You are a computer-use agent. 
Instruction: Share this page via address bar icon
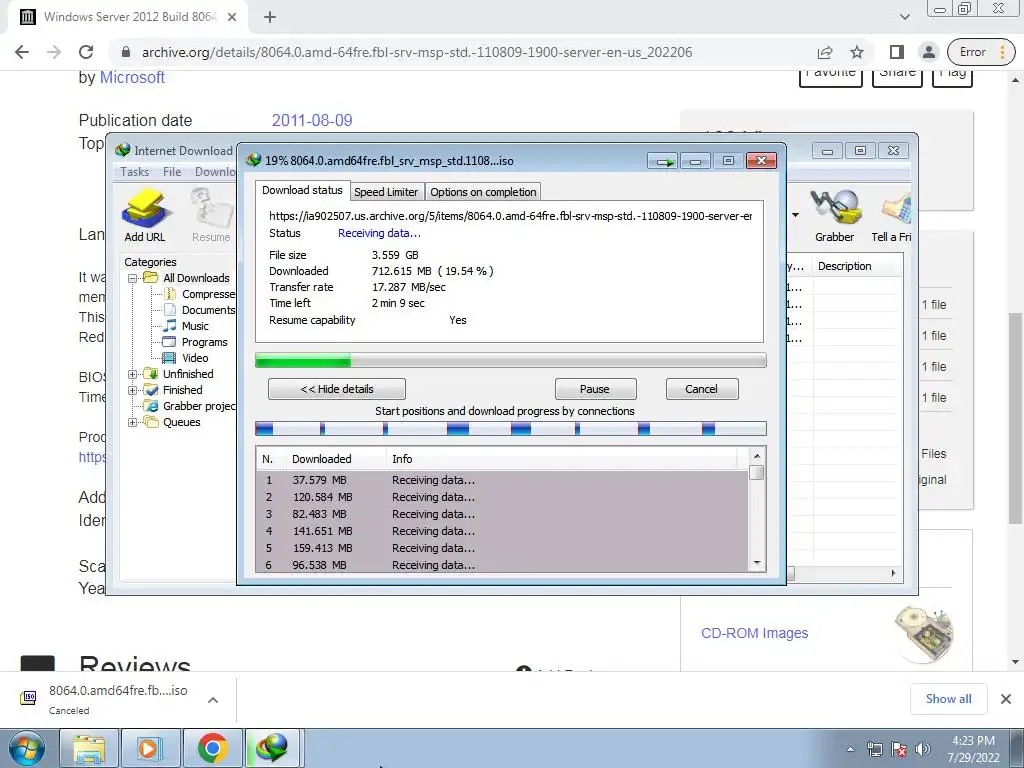pos(825,52)
